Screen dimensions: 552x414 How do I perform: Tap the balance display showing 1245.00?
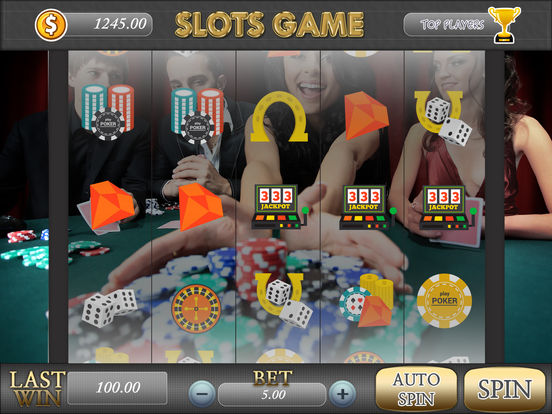(x=109, y=25)
